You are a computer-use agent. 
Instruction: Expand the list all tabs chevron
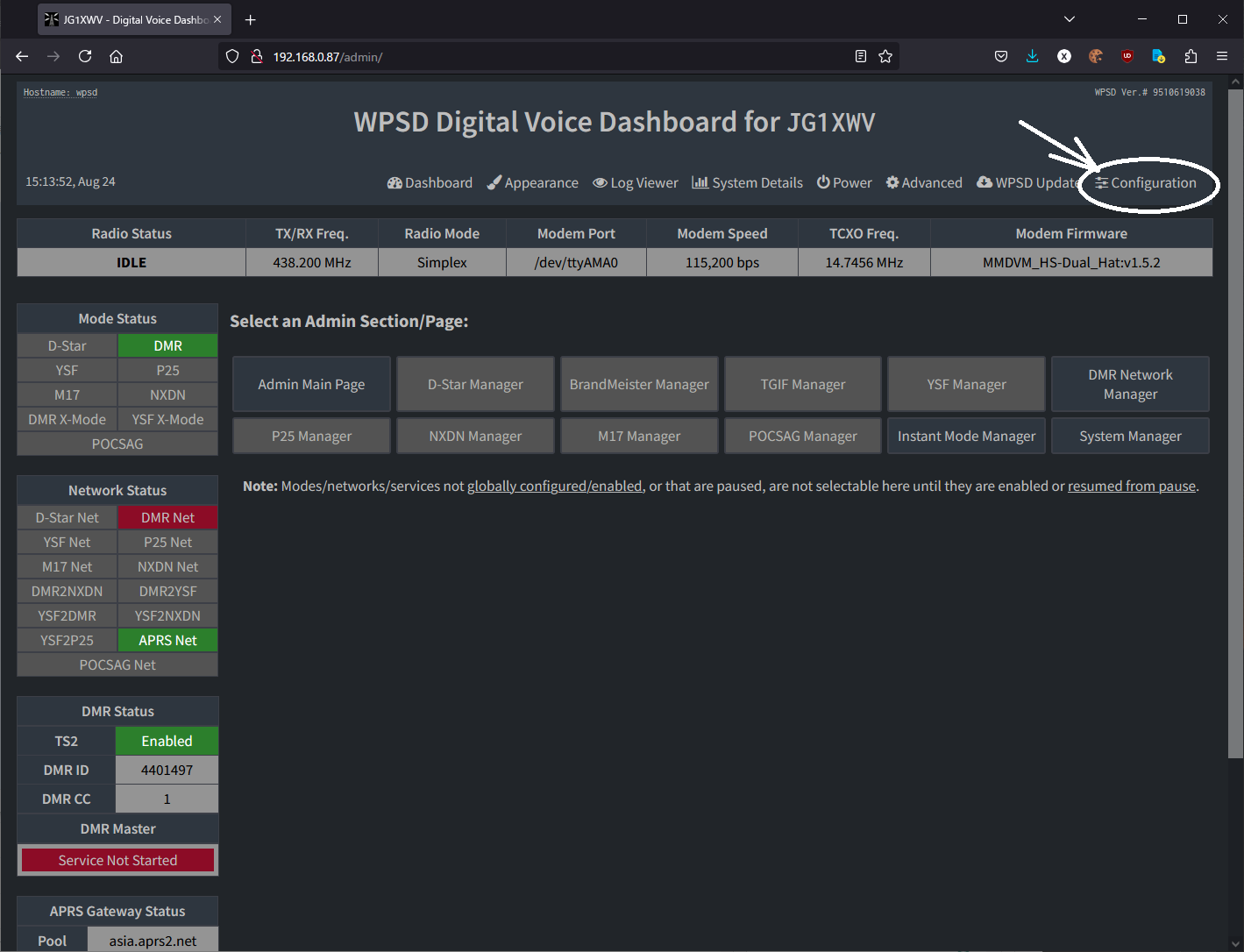pos(1070,19)
